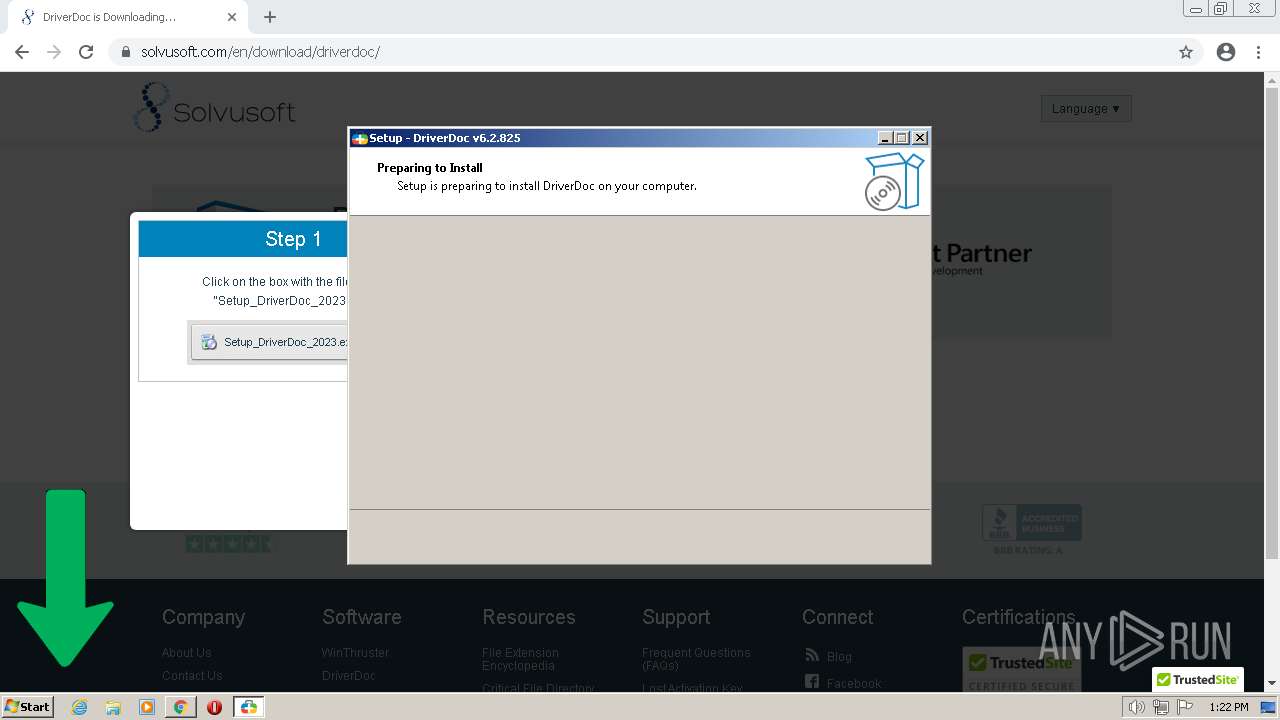Switch to DriverDoc setup in taskbar
Viewport: 1280px width, 720px height.
248,707
